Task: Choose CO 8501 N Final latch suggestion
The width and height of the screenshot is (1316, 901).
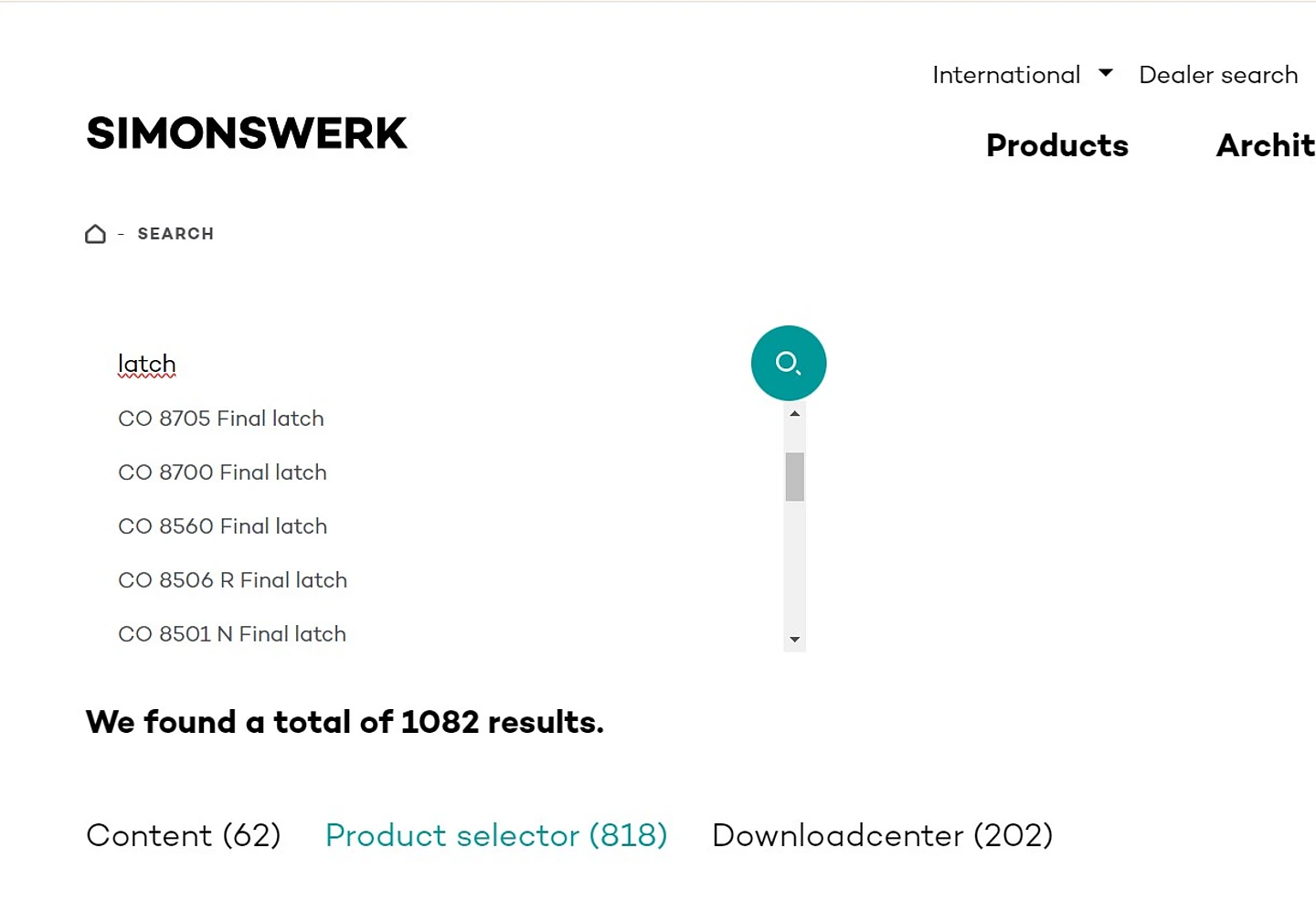Action: click(232, 634)
